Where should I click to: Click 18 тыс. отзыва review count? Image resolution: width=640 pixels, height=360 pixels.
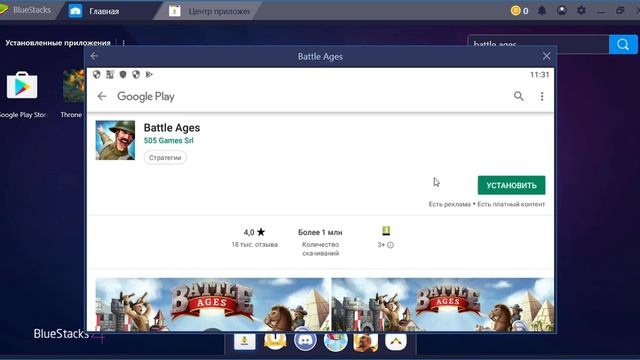[x=254, y=244]
